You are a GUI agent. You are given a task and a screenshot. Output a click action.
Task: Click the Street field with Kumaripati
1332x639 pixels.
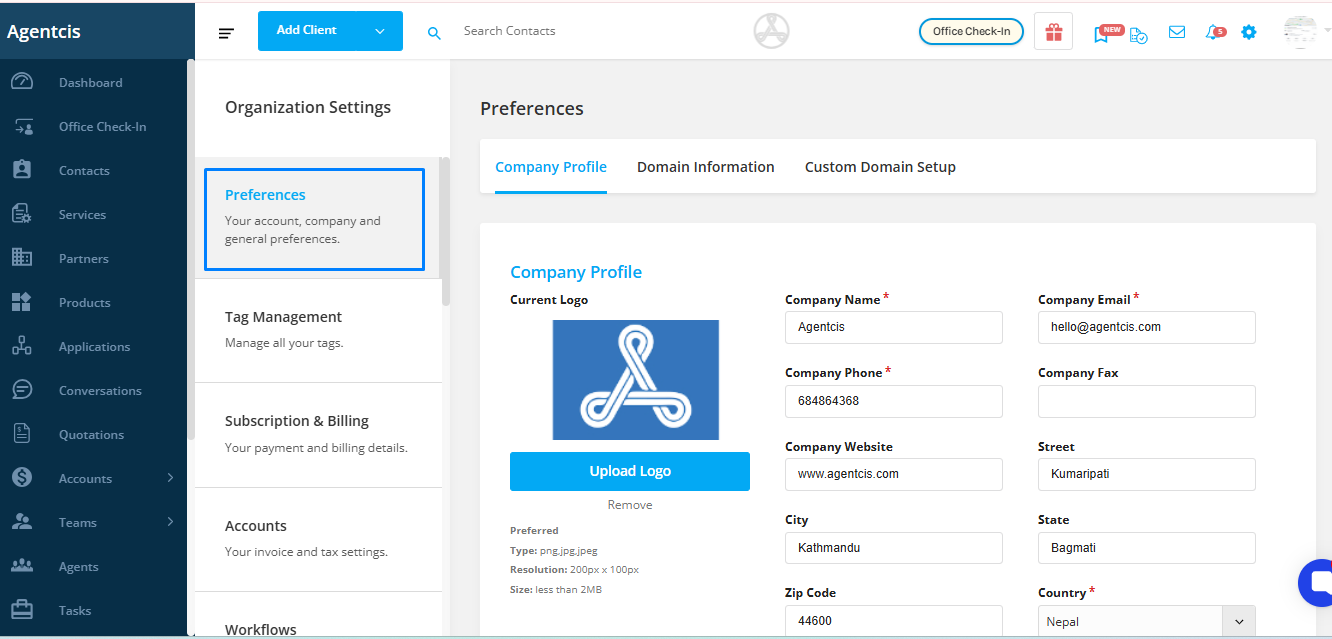click(x=1147, y=474)
